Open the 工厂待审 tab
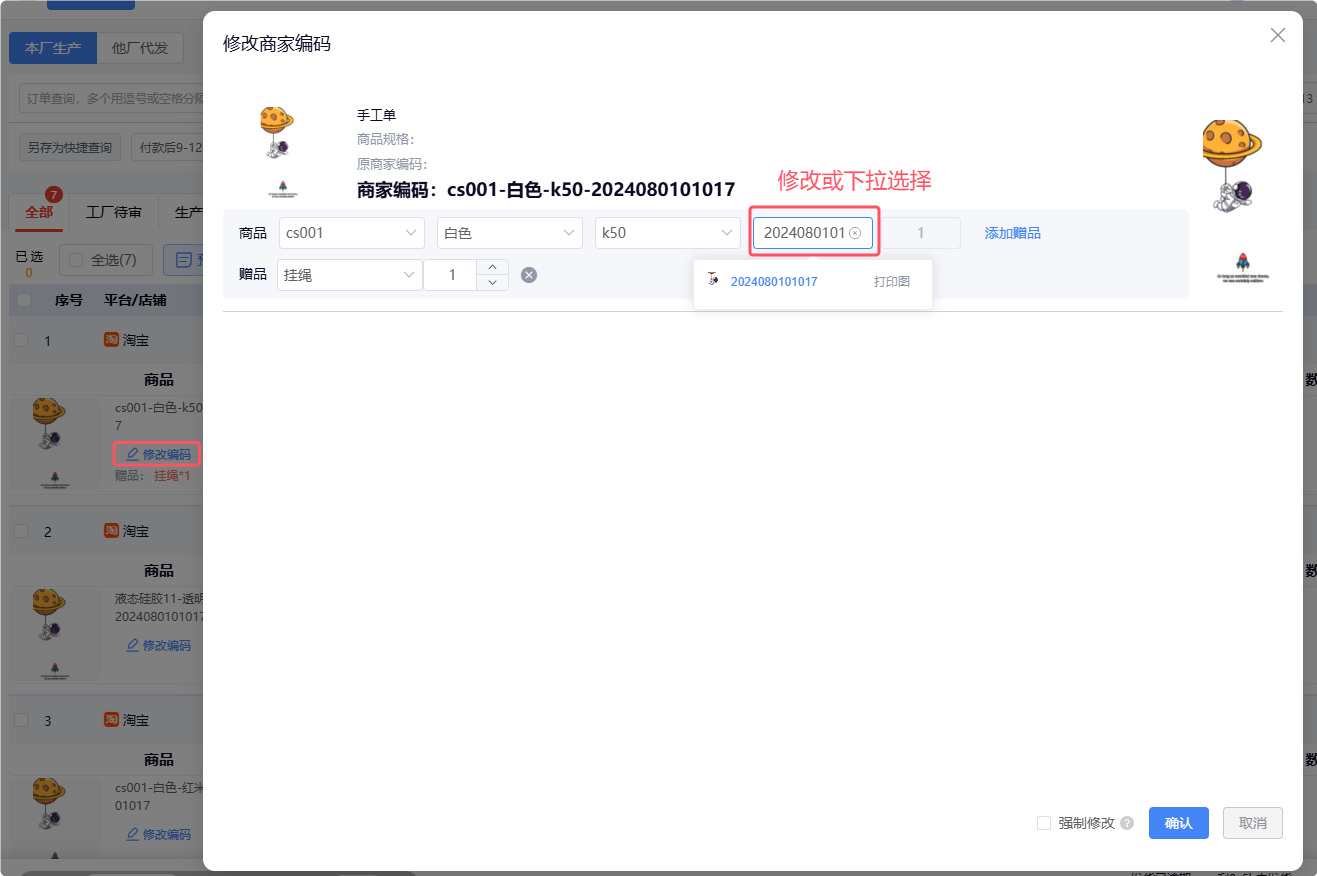Screen dimensions: 1317x876 pos(114,212)
